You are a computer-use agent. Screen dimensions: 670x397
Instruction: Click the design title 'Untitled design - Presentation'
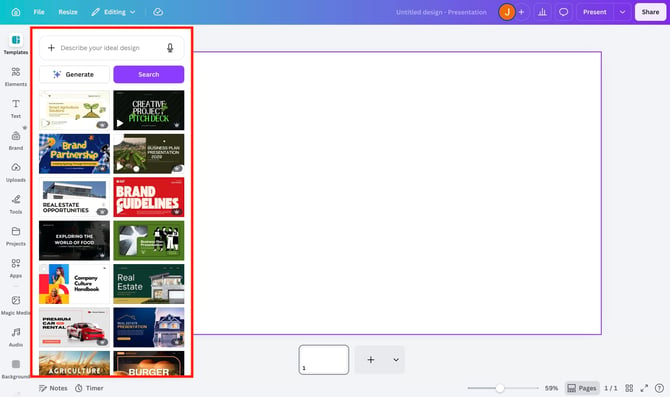[x=441, y=12]
